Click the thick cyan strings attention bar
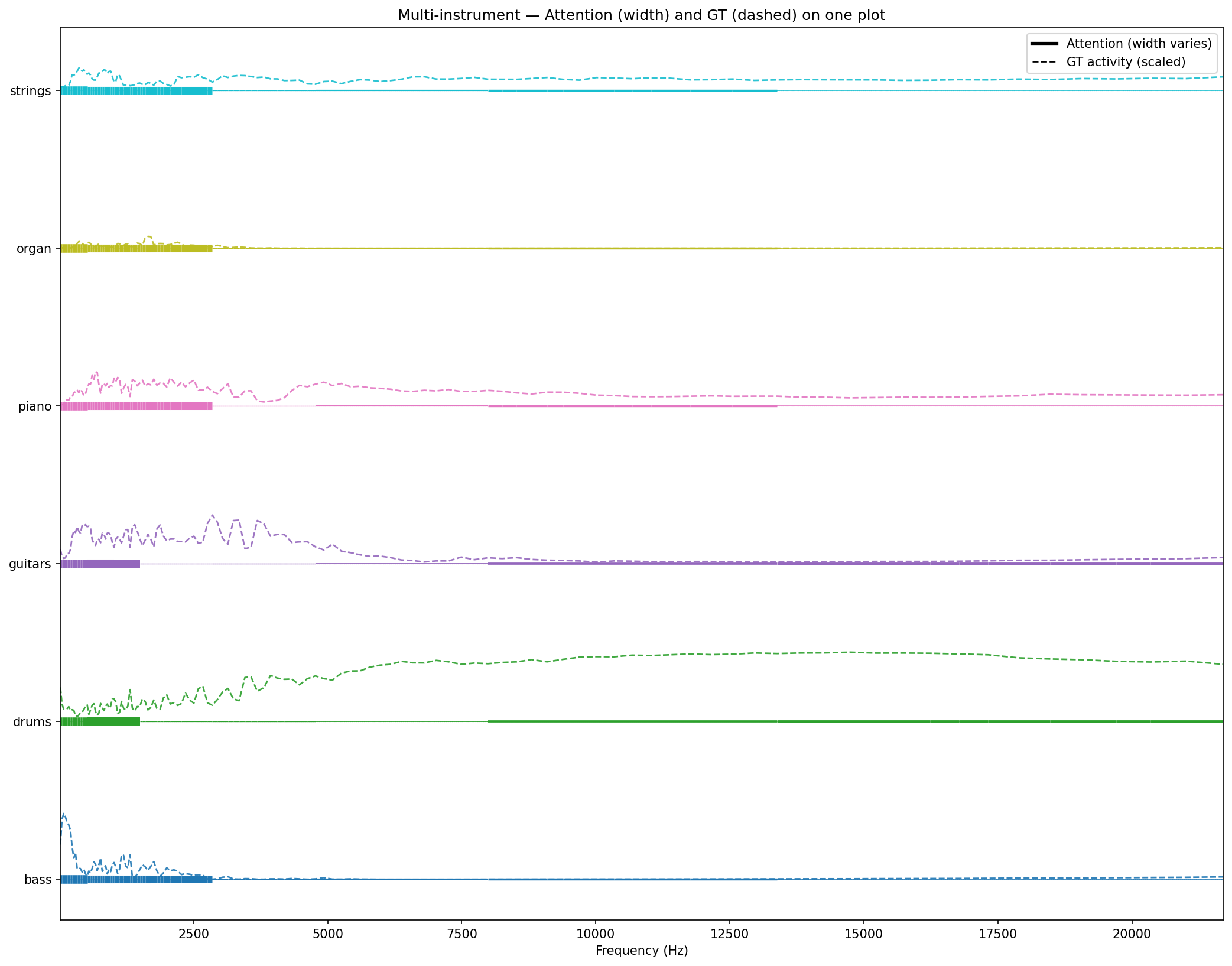 click(x=148, y=91)
